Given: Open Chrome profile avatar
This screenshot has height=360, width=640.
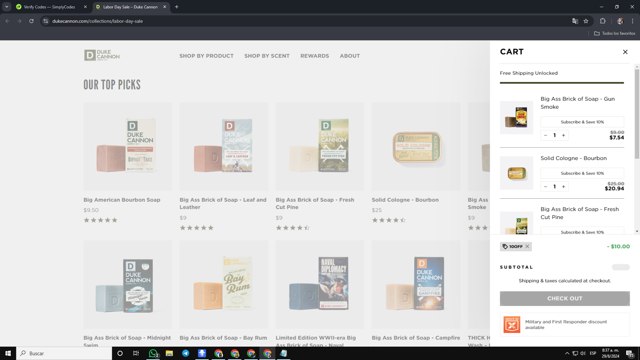Looking at the screenshot, I should pyautogui.click(x=620, y=21).
